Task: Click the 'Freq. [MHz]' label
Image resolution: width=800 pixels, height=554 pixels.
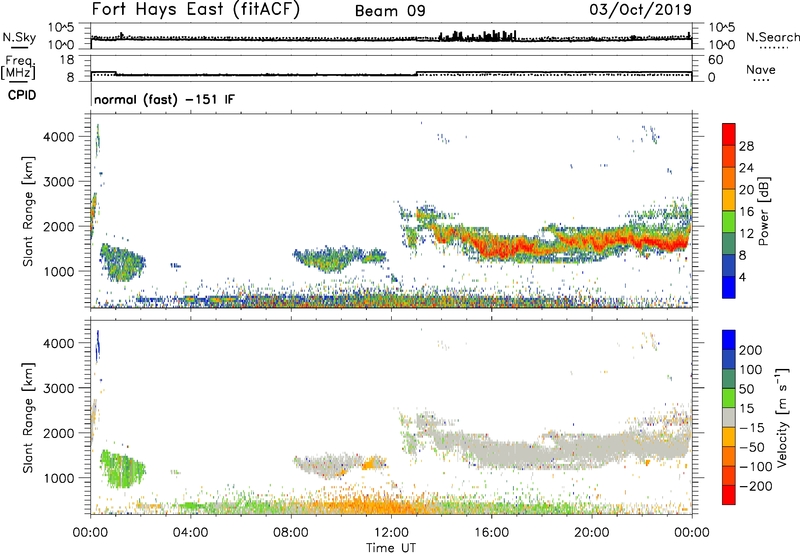Action: click(19, 67)
